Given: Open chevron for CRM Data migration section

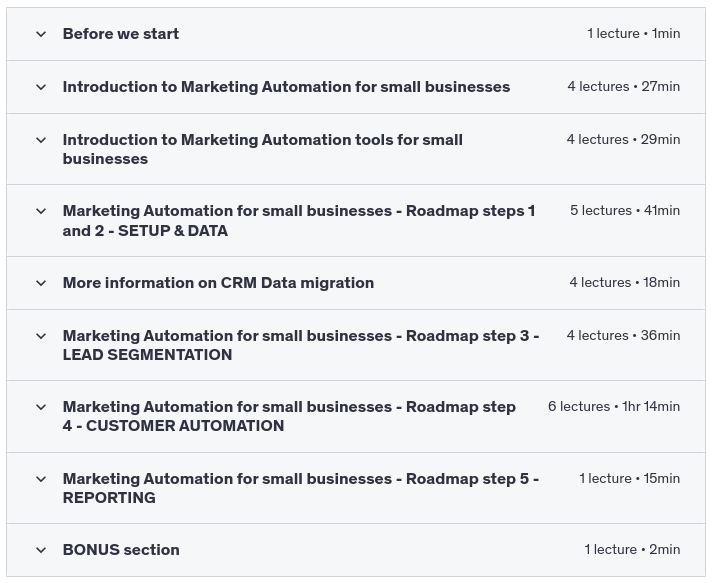Looking at the screenshot, I should [x=41, y=283].
